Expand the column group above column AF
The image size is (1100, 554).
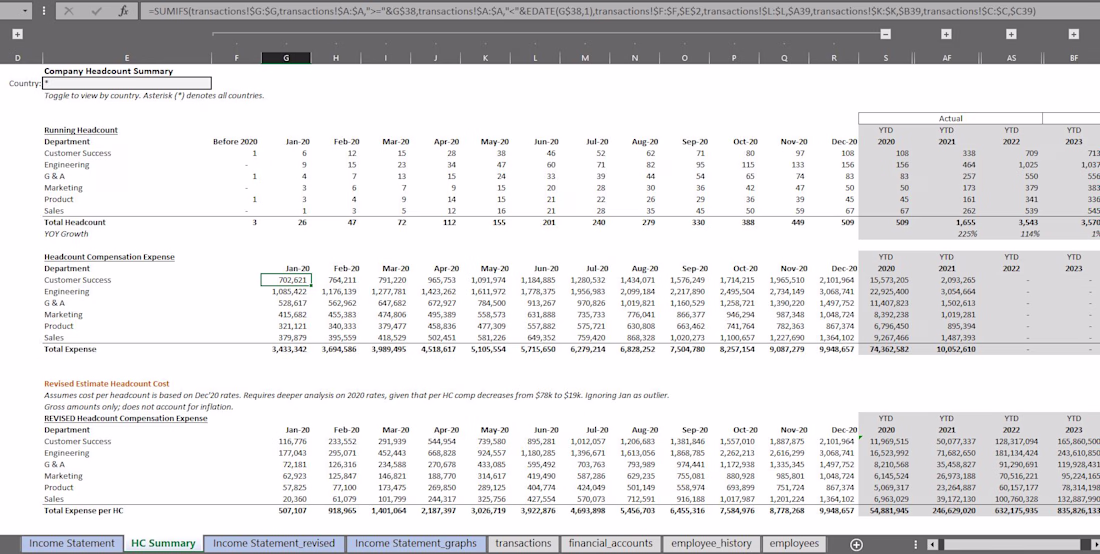[946, 34]
